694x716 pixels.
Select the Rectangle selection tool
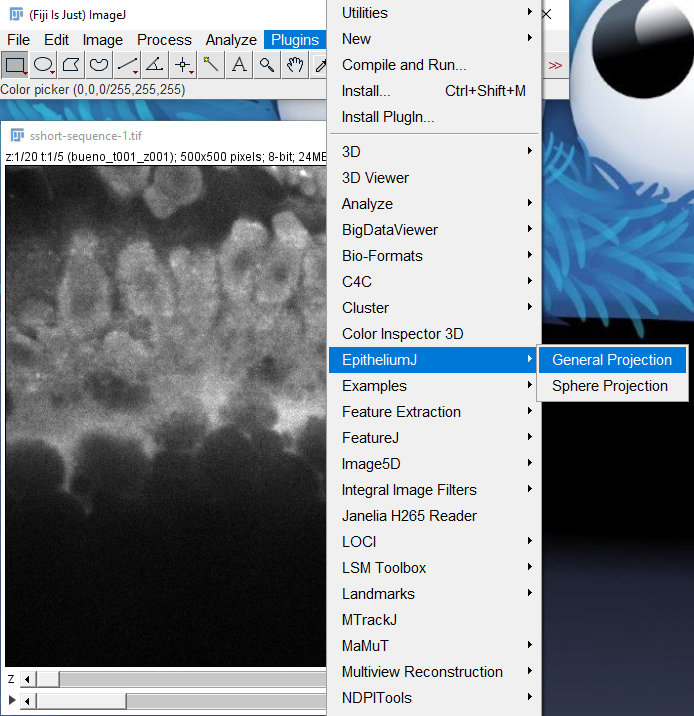click(15, 65)
